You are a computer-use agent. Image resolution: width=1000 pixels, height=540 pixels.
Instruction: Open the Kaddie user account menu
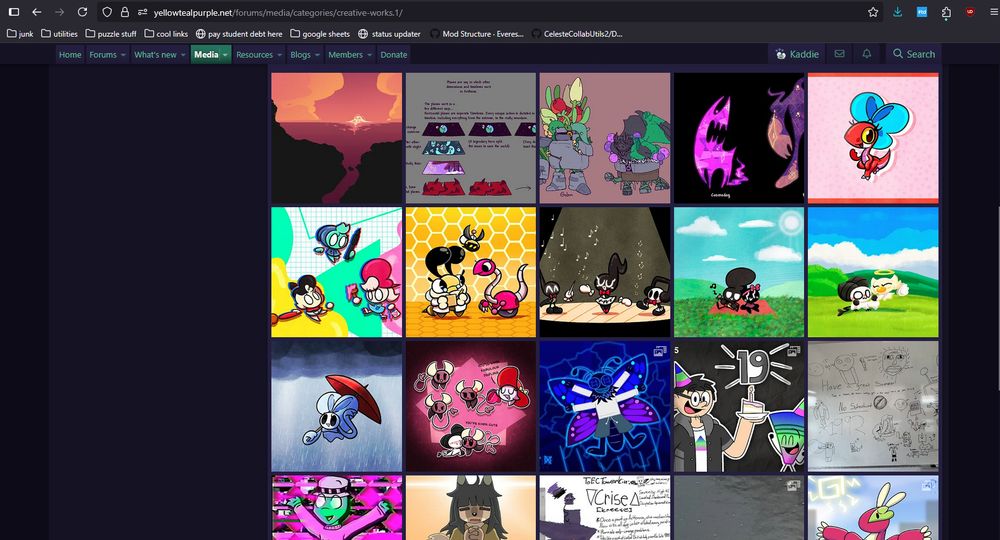coord(797,54)
